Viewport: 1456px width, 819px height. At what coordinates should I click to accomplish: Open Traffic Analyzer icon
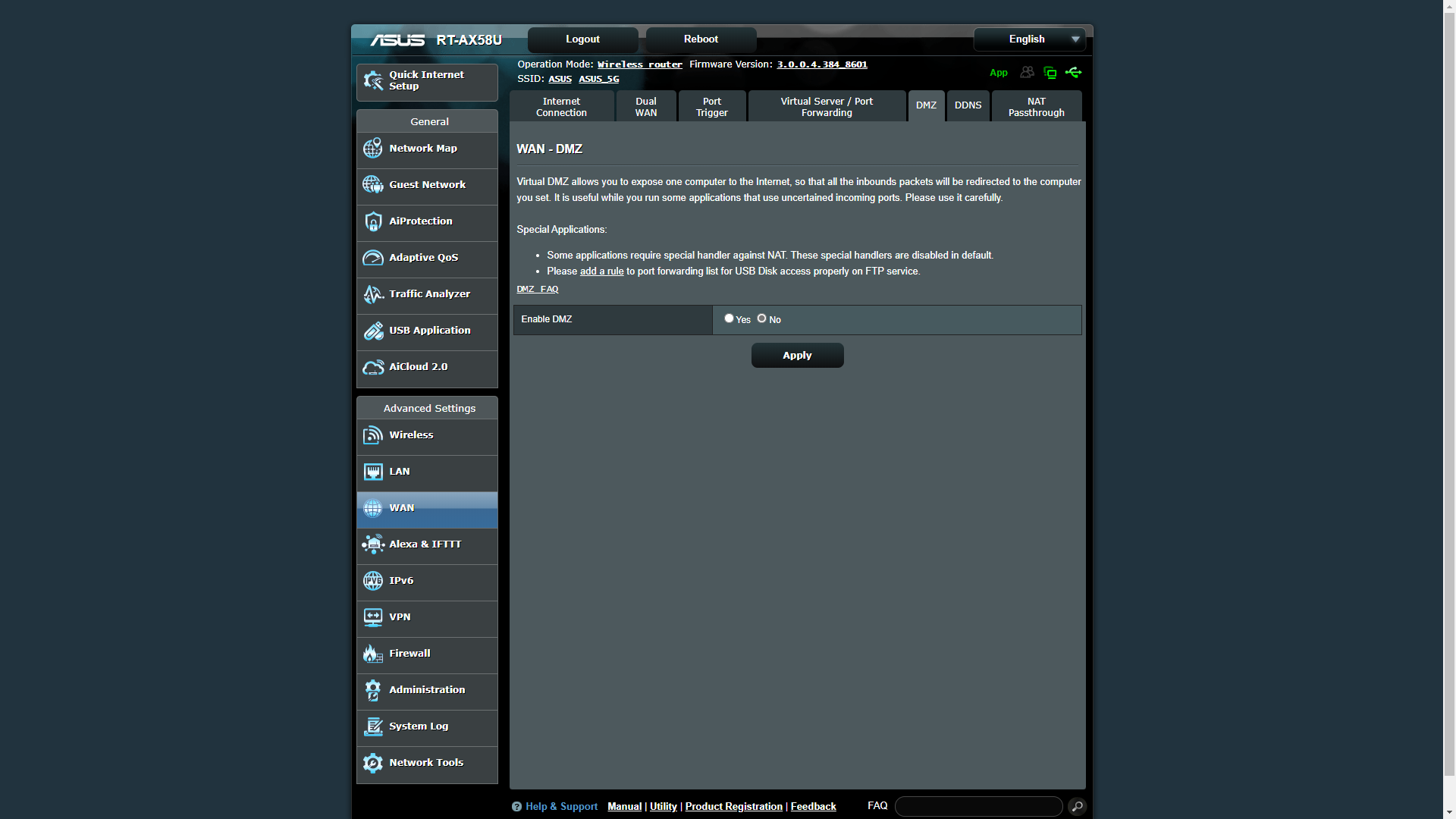(x=372, y=294)
